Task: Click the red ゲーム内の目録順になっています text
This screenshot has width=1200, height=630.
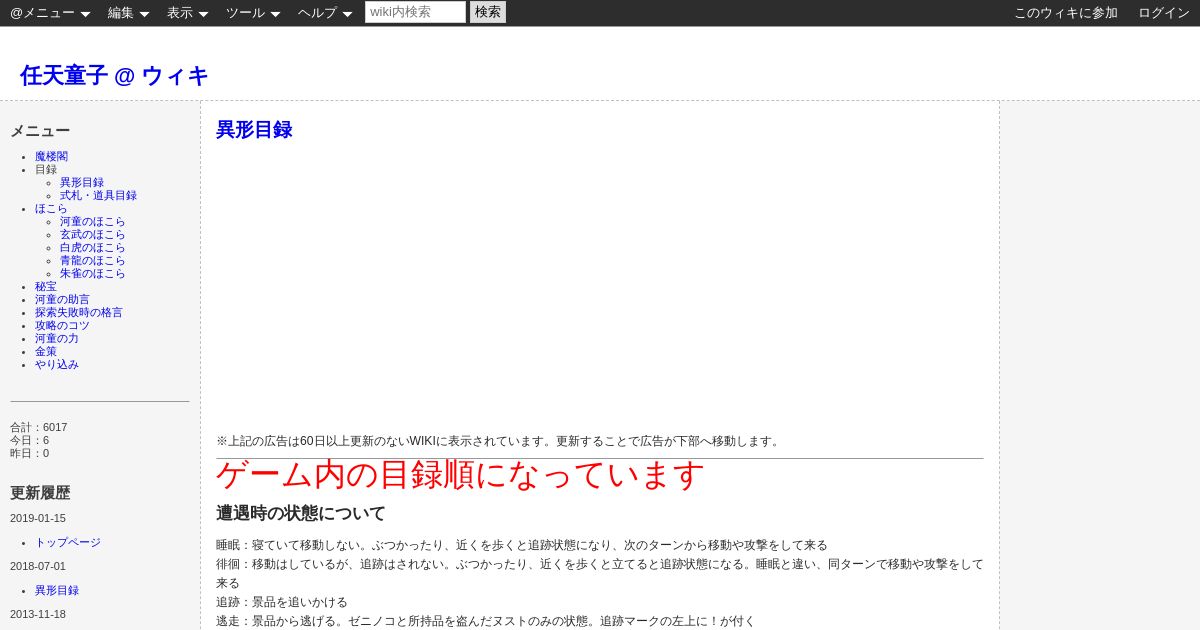Action: (x=461, y=475)
